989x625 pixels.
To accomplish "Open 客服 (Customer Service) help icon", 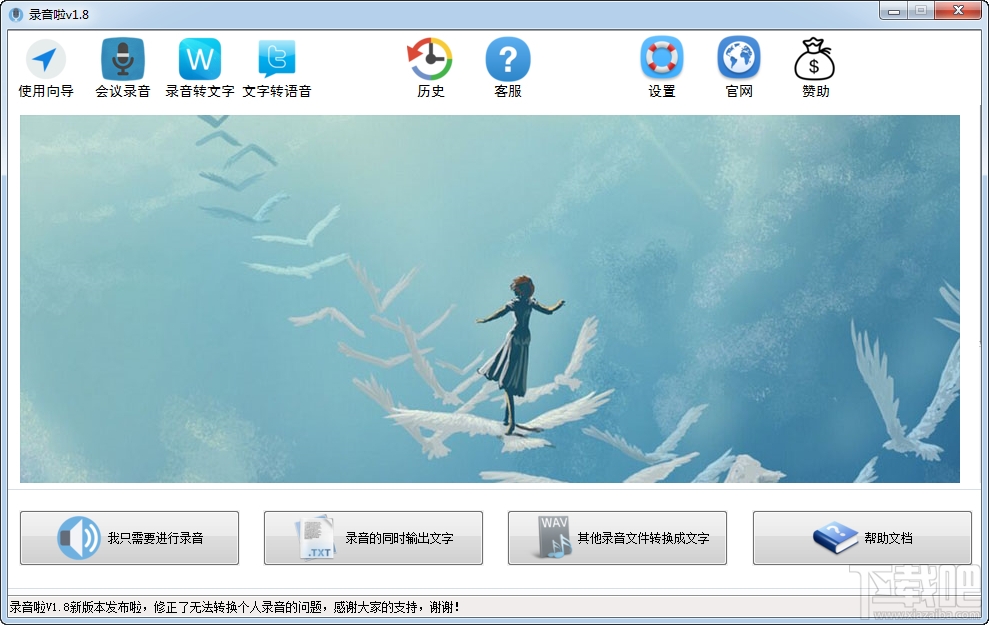I will point(508,65).
